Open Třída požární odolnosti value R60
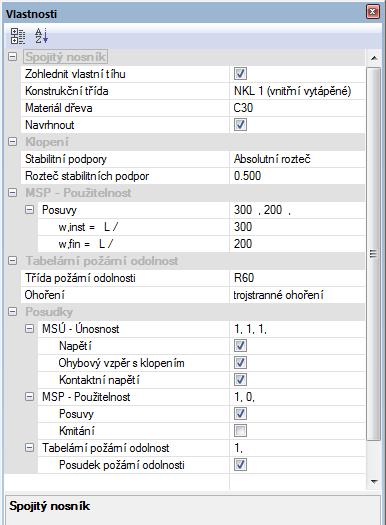This screenshot has height=525, width=386. (x=297, y=278)
